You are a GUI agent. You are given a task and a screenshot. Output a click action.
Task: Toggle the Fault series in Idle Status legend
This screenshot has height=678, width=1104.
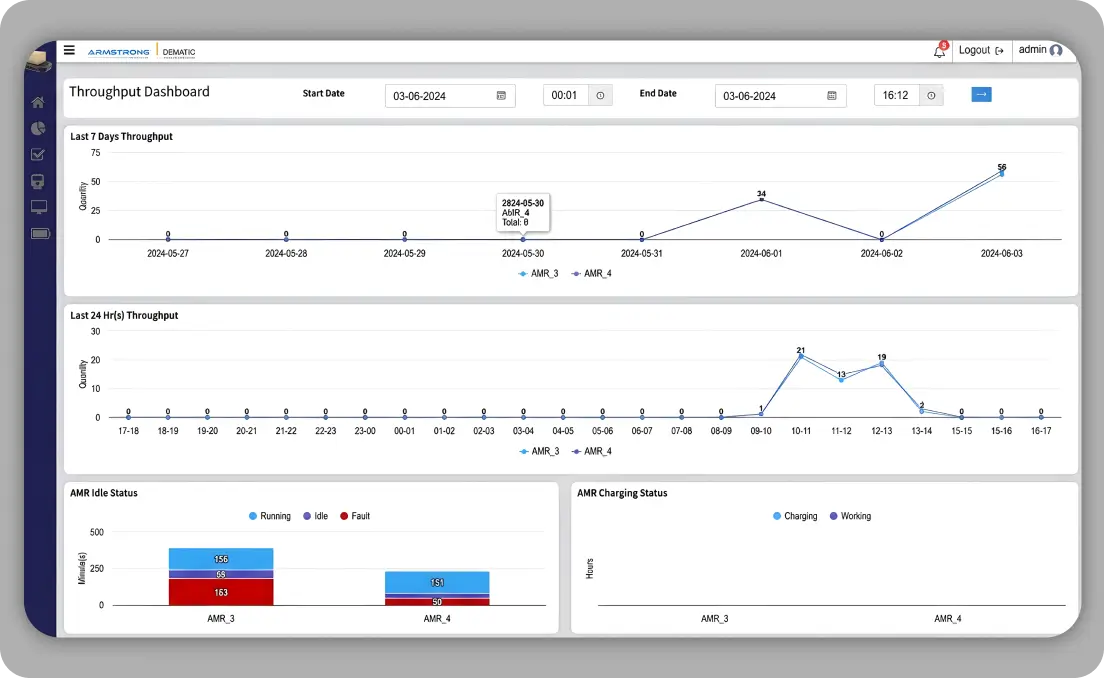point(355,516)
